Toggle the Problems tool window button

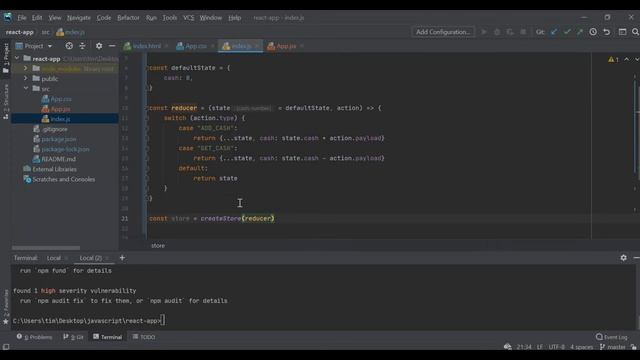(x=34, y=337)
